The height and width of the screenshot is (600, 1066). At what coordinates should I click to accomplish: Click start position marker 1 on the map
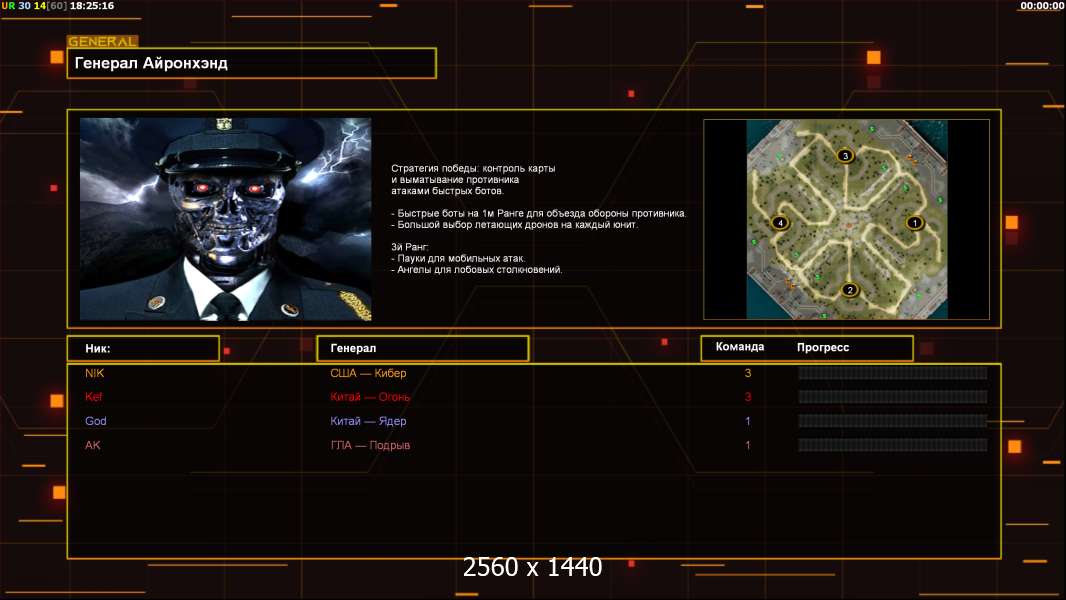pos(915,223)
